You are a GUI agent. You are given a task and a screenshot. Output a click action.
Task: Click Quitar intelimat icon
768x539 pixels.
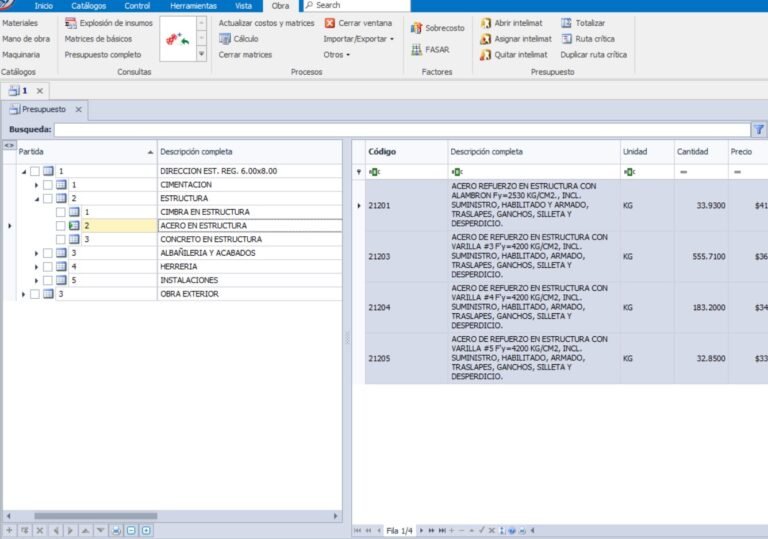pyautogui.click(x=485, y=54)
